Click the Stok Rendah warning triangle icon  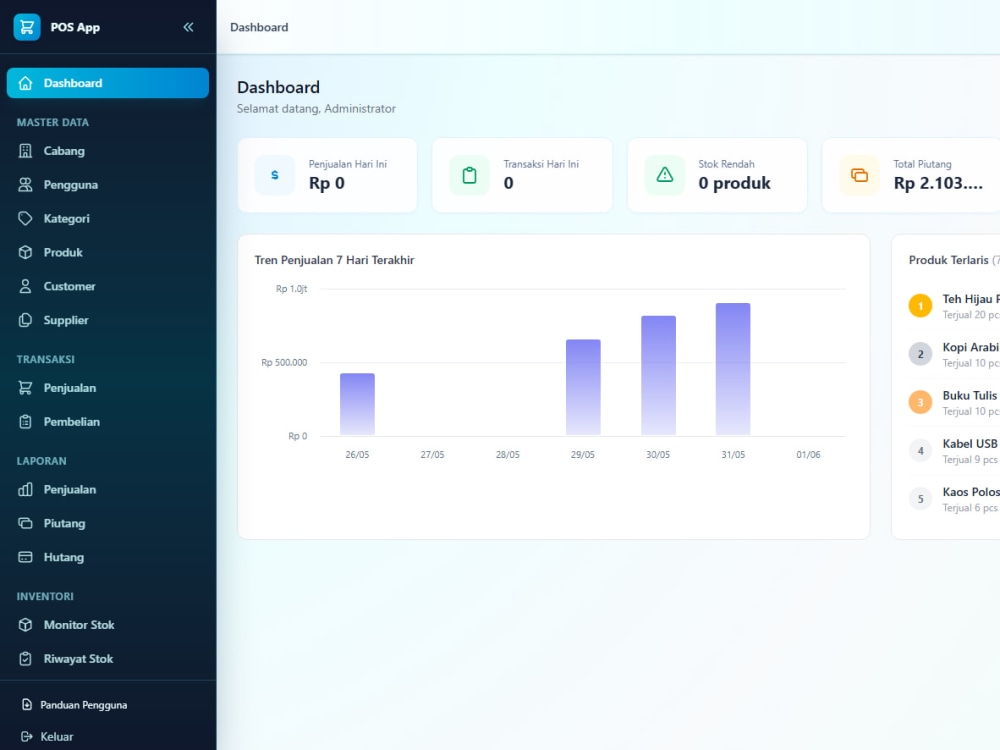click(x=665, y=175)
